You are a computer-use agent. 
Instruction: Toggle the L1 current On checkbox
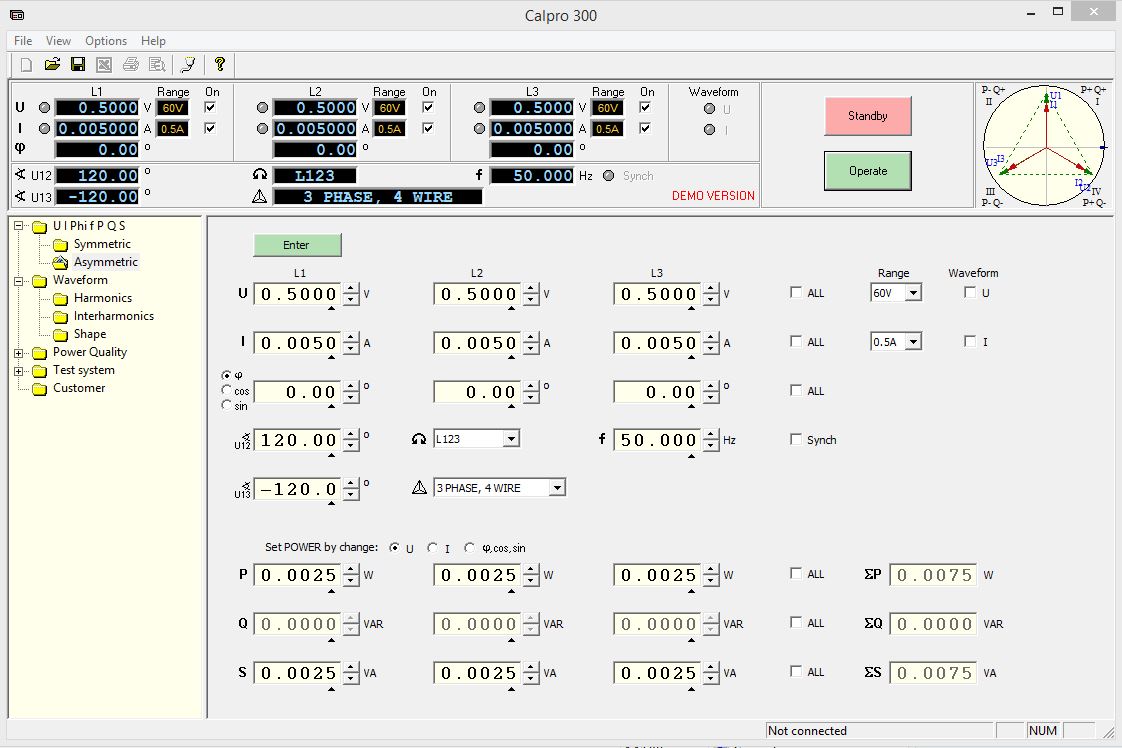pyautogui.click(x=210, y=128)
